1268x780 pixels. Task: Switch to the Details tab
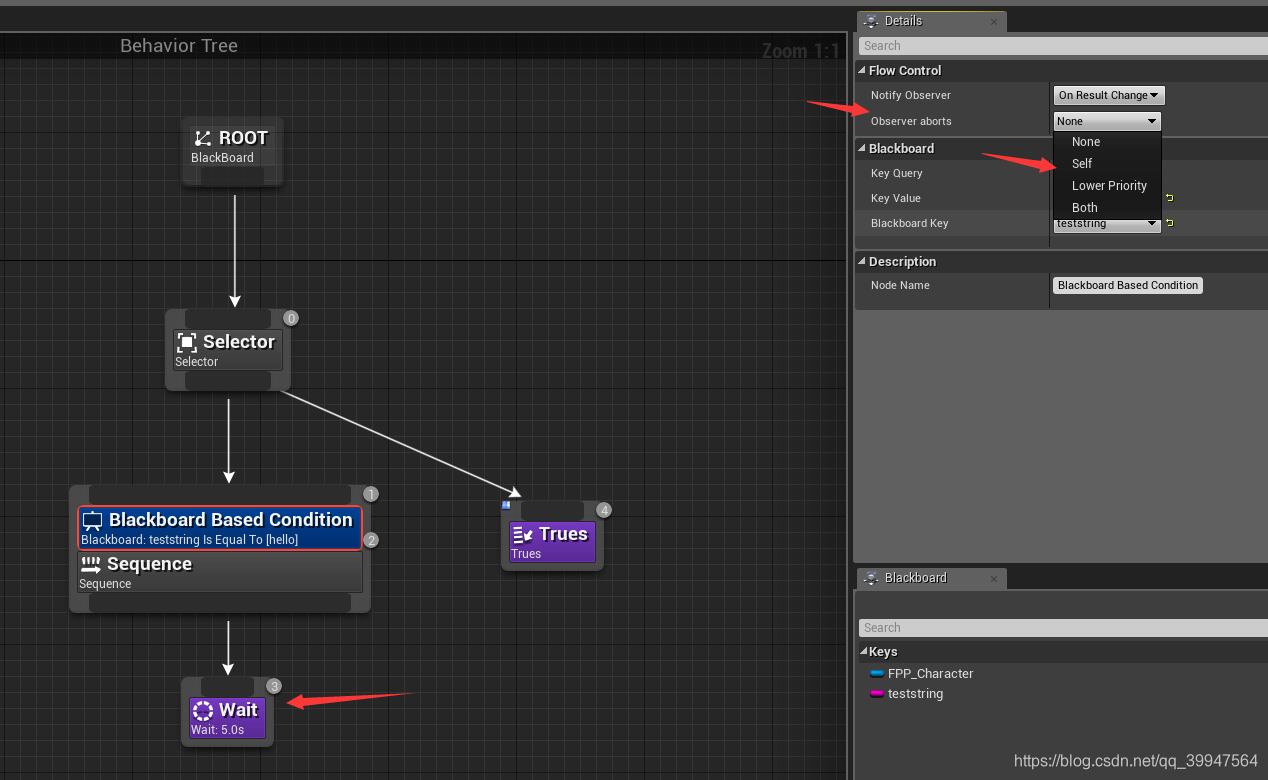tap(931, 21)
